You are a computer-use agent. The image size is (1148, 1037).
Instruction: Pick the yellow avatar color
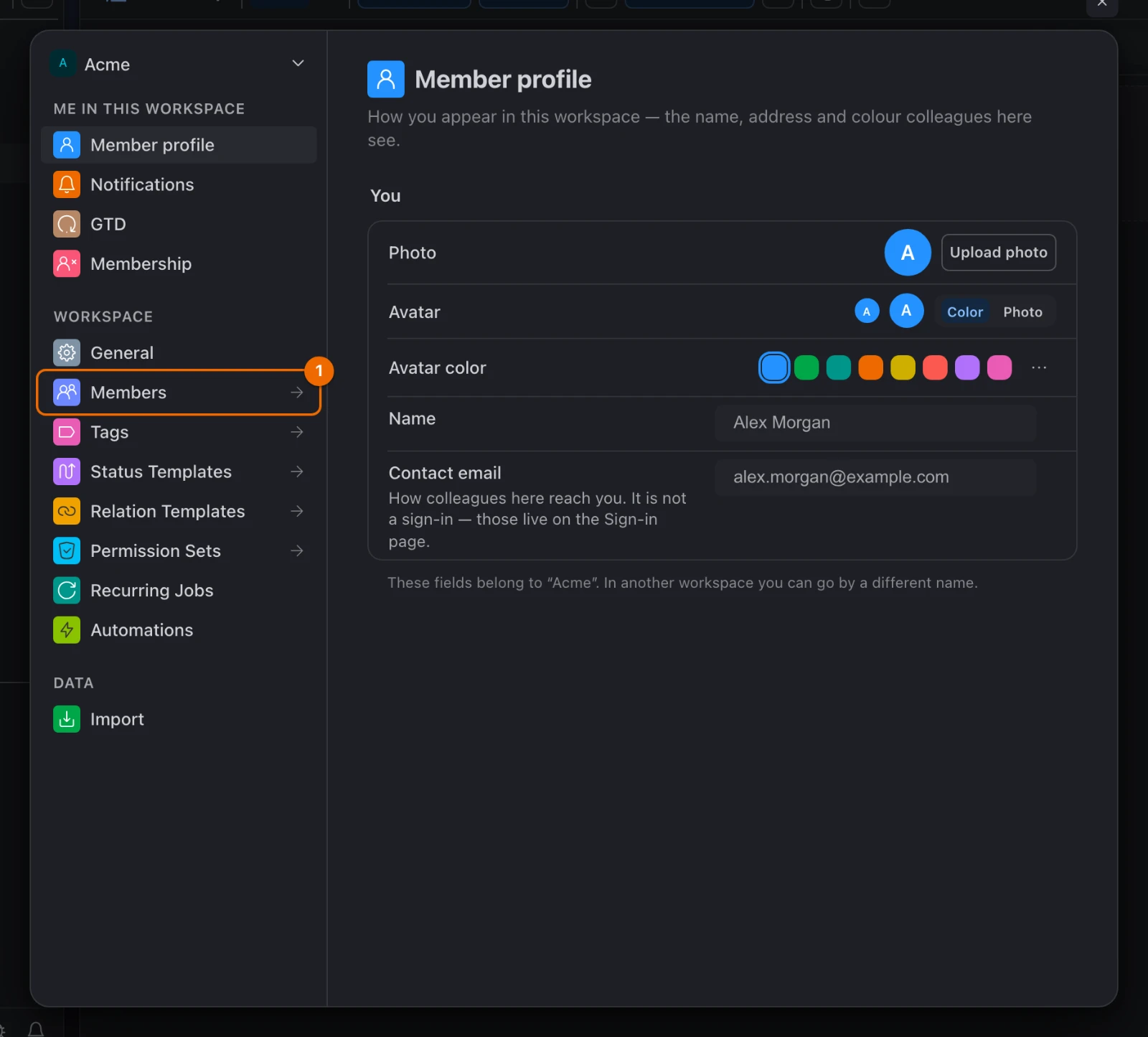(903, 367)
